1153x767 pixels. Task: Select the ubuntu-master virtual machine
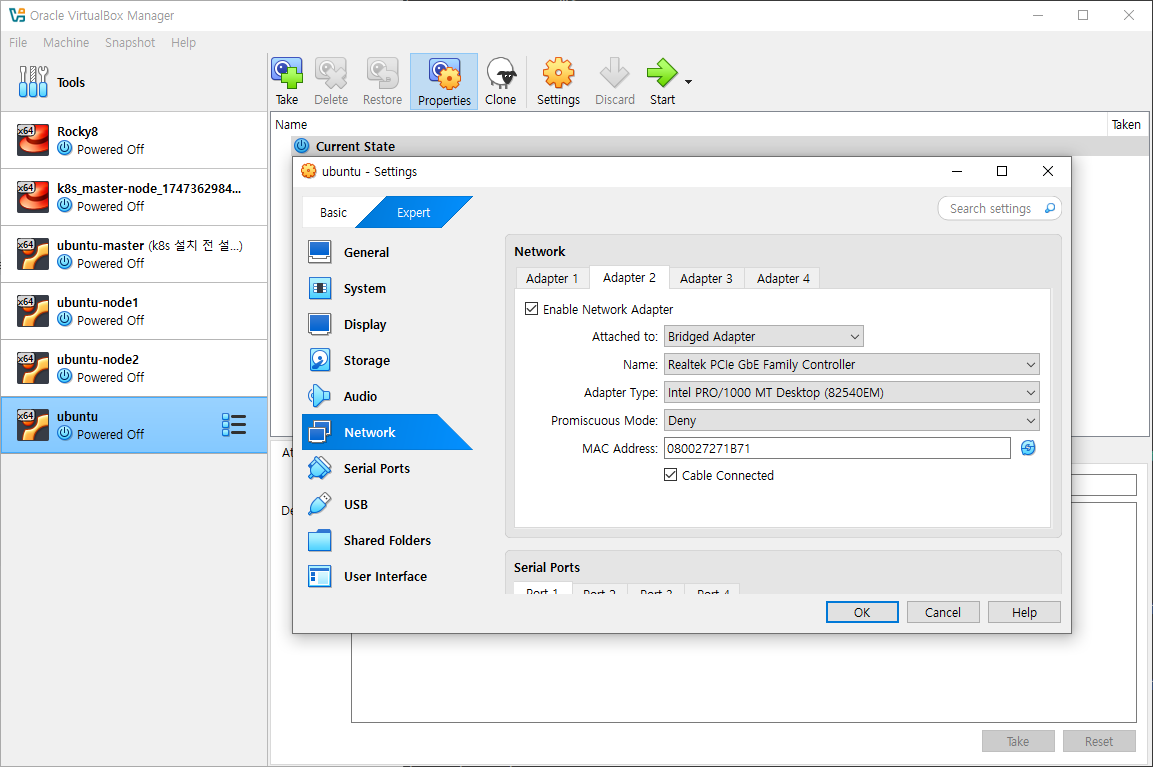pos(134,254)
